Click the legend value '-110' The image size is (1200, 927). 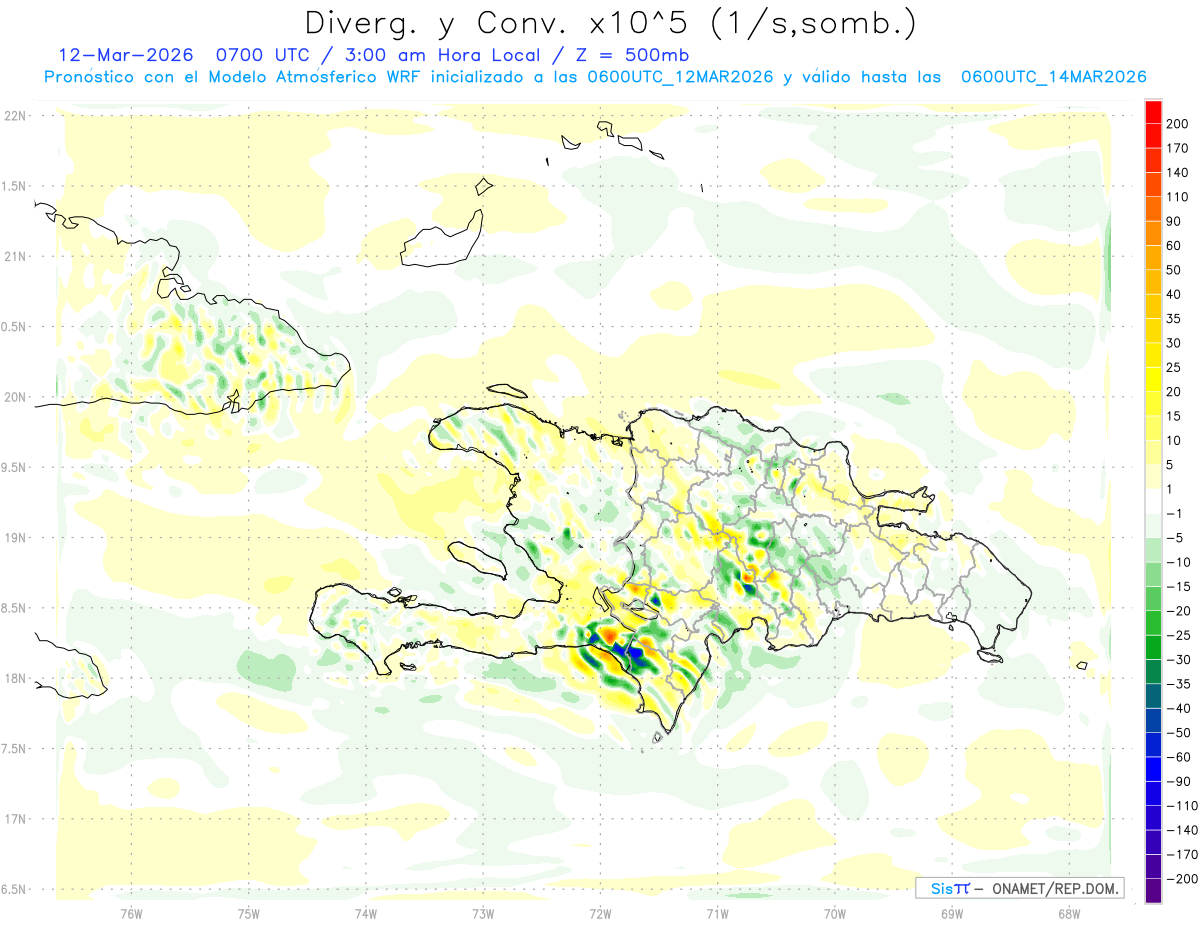click(1181, 806)
